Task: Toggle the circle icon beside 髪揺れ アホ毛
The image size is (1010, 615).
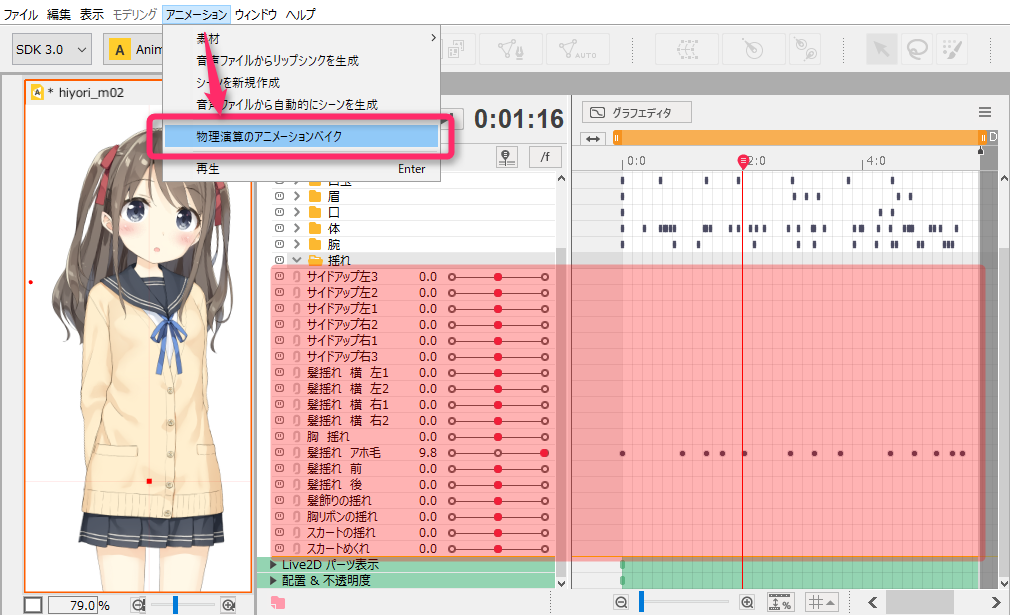Action: pos(279,452)
